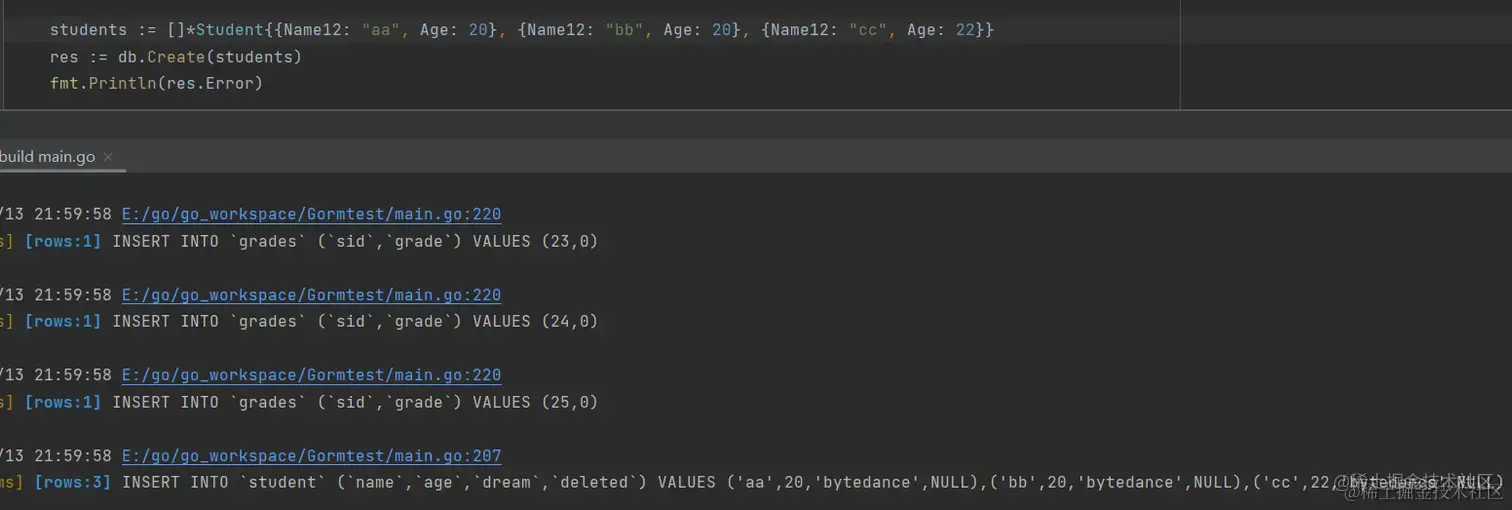Viewport: 1512px width, 510px height.
Task: Click the [rows:3] marker in log
Action: pyautogui.click(x=72, y=482)
